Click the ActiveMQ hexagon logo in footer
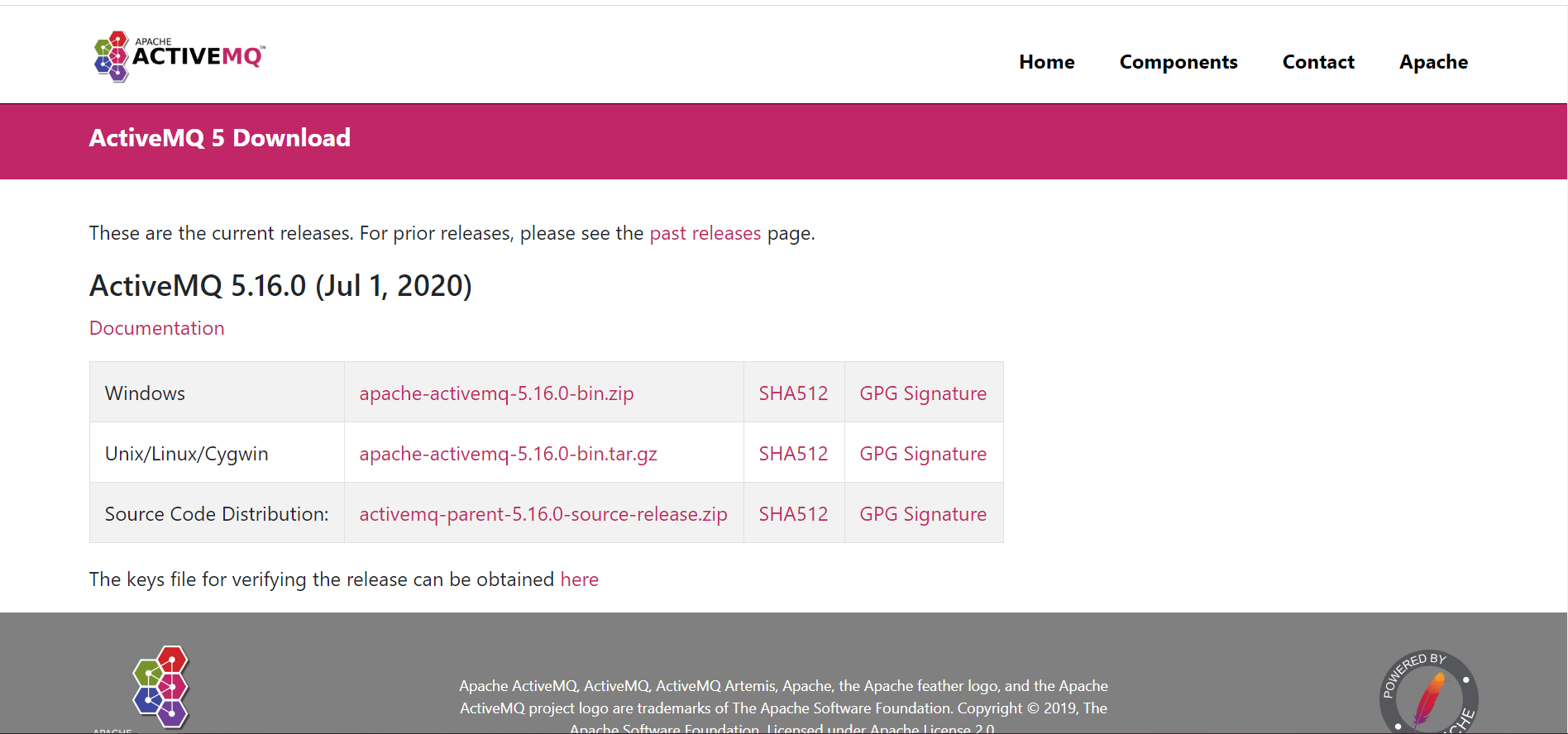This screenshot has height=734, width=1568. pyautogui.click(x=161, y=688)
